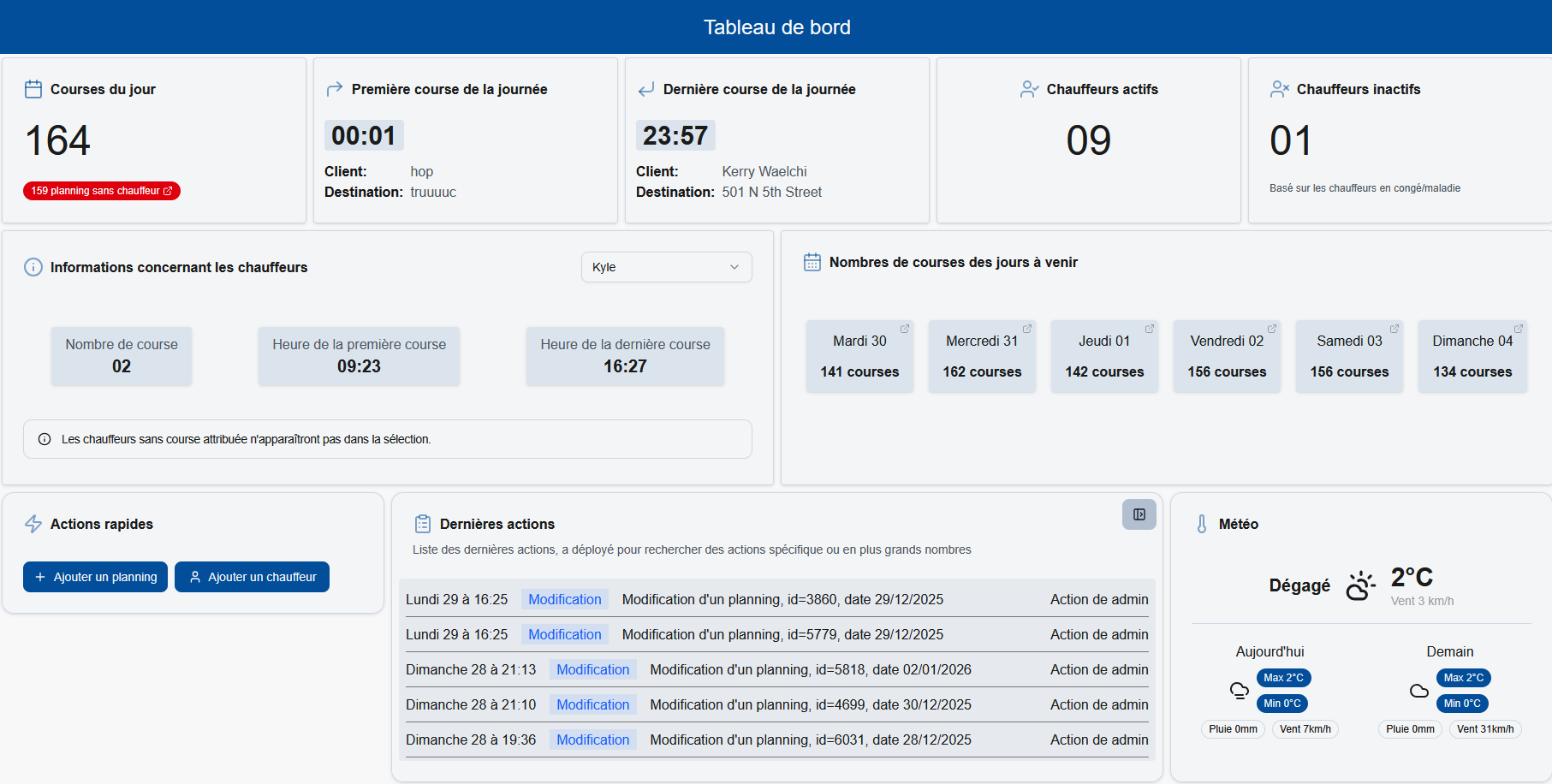Viewport: 1552px width, 784px height.
Task: Select the Mercredi 31 courses card
Action: pyautogui.click(x=982, y=356)
